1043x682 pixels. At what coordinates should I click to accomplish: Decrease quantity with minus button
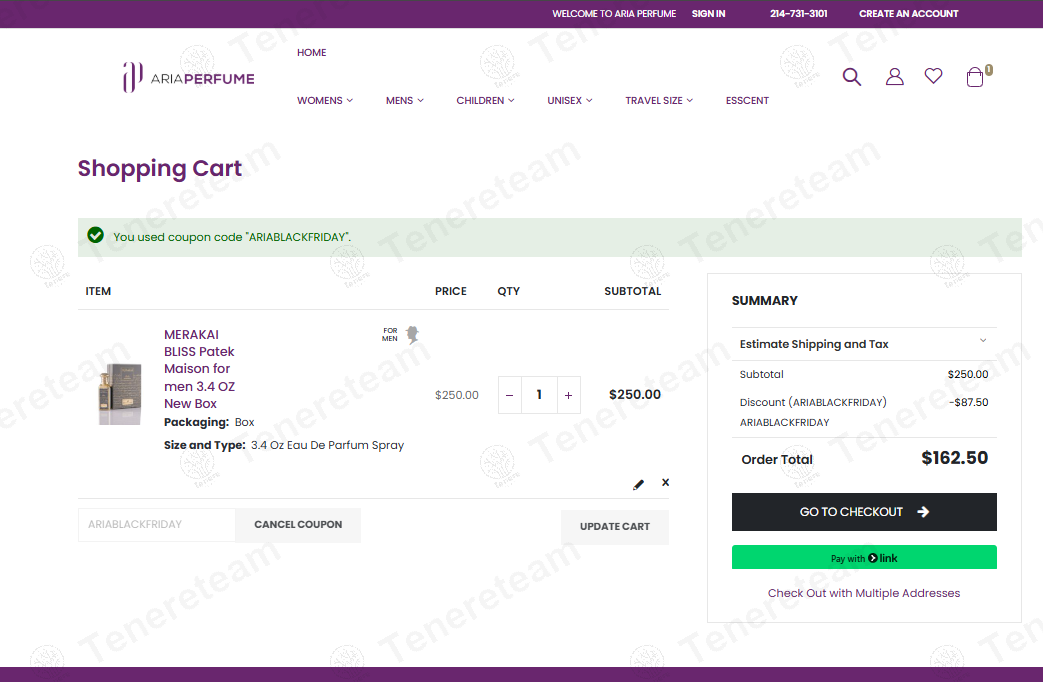pyautogui.click(x=510, y=395)
